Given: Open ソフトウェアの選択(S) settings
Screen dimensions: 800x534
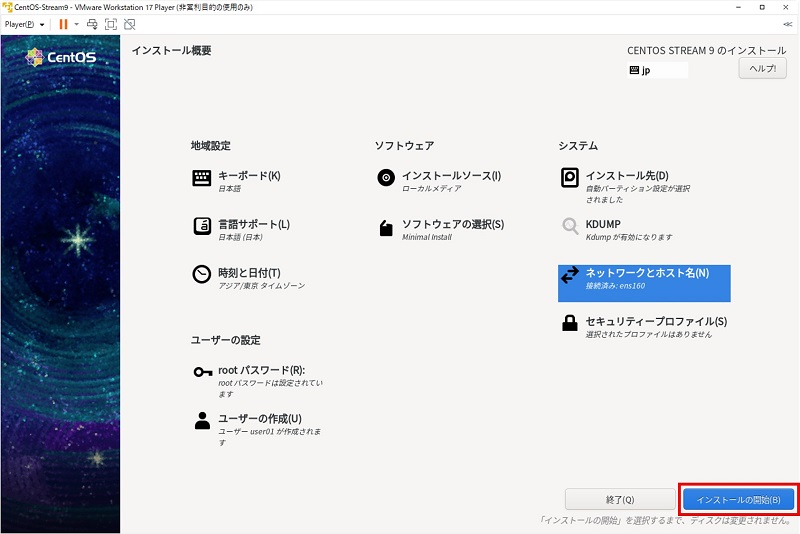Looking at the screenshot, I should click(441, 230).
